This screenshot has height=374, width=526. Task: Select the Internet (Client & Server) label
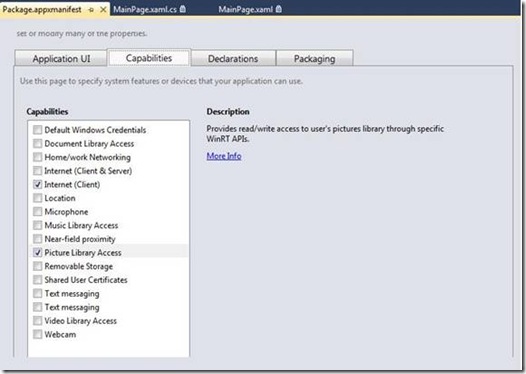click(88, 171)
